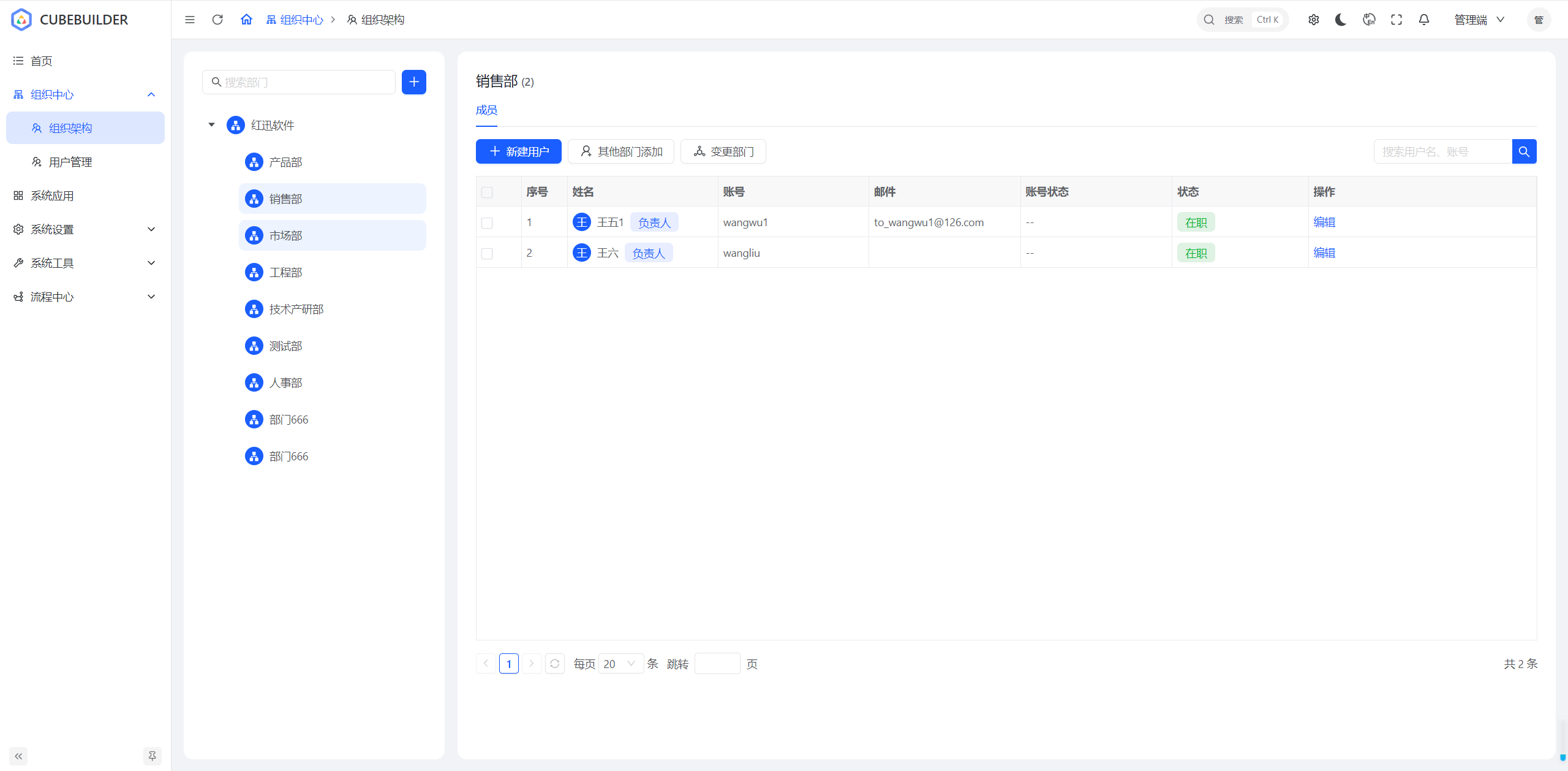The width and height of the screenshot is (1568, 771).
Task: Collapse the 红迅软件 tree node arrow
Action: pyautogui.click(x=212, y=125)
